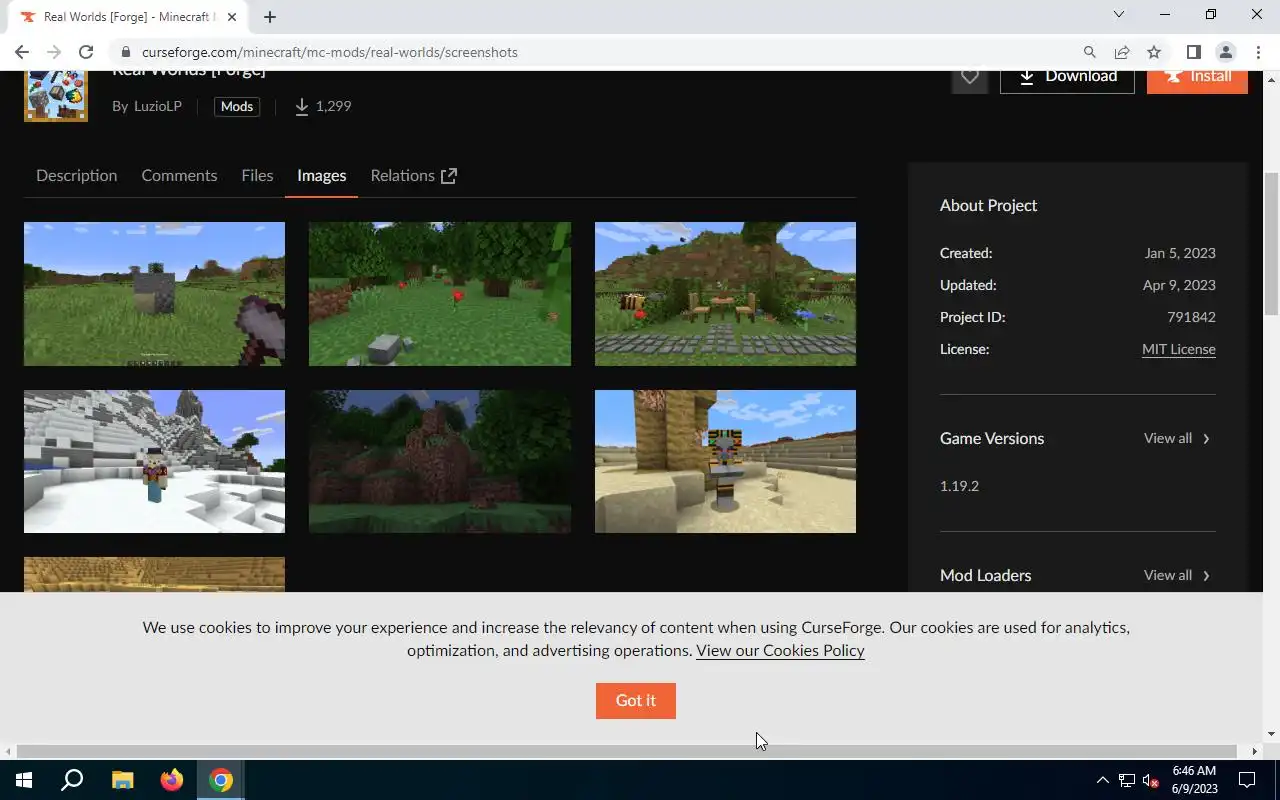Viewport: 1280px width, 800px height.
Task: Switch to the Files tab
Action: tap(257, 175)
